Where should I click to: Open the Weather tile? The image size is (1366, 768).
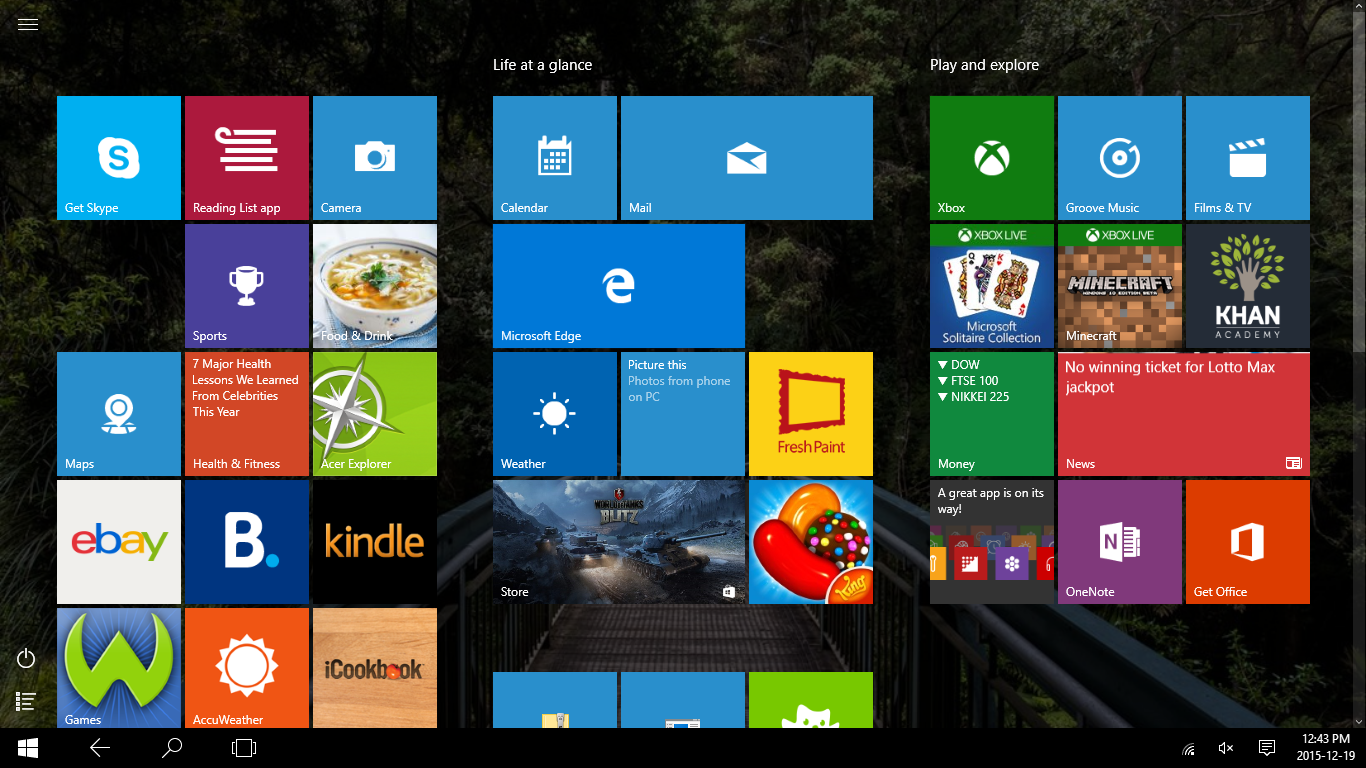(x=555, y=414)
